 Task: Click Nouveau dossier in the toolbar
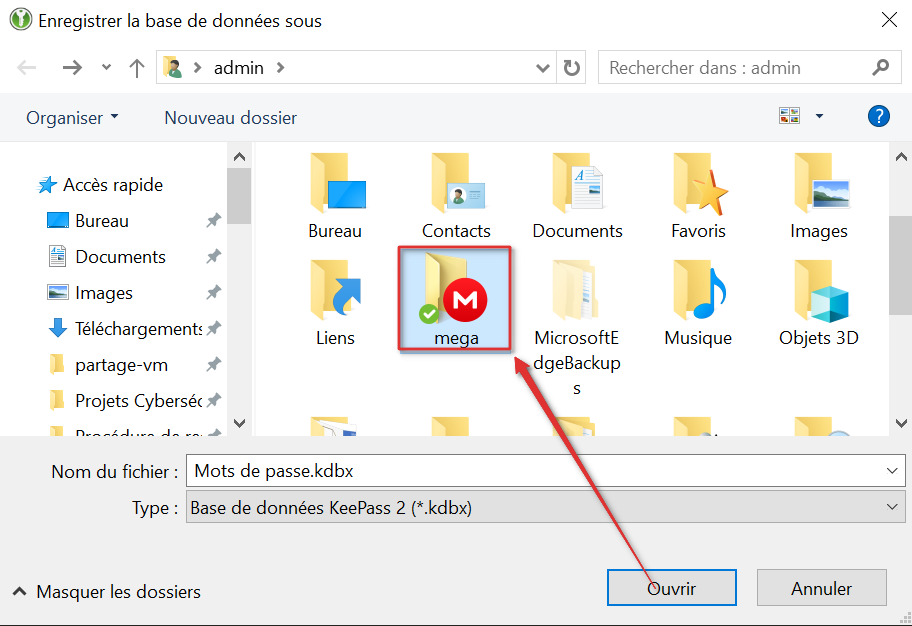pos(230,118)
